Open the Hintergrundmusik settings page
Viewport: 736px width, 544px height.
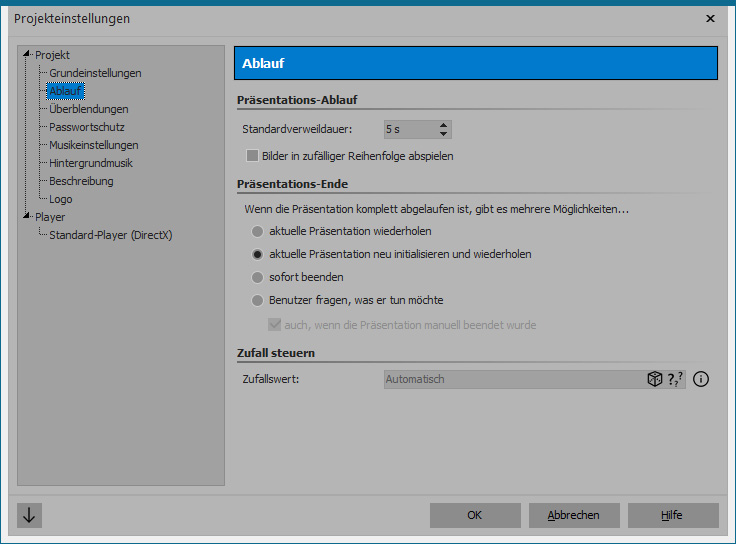91,163
